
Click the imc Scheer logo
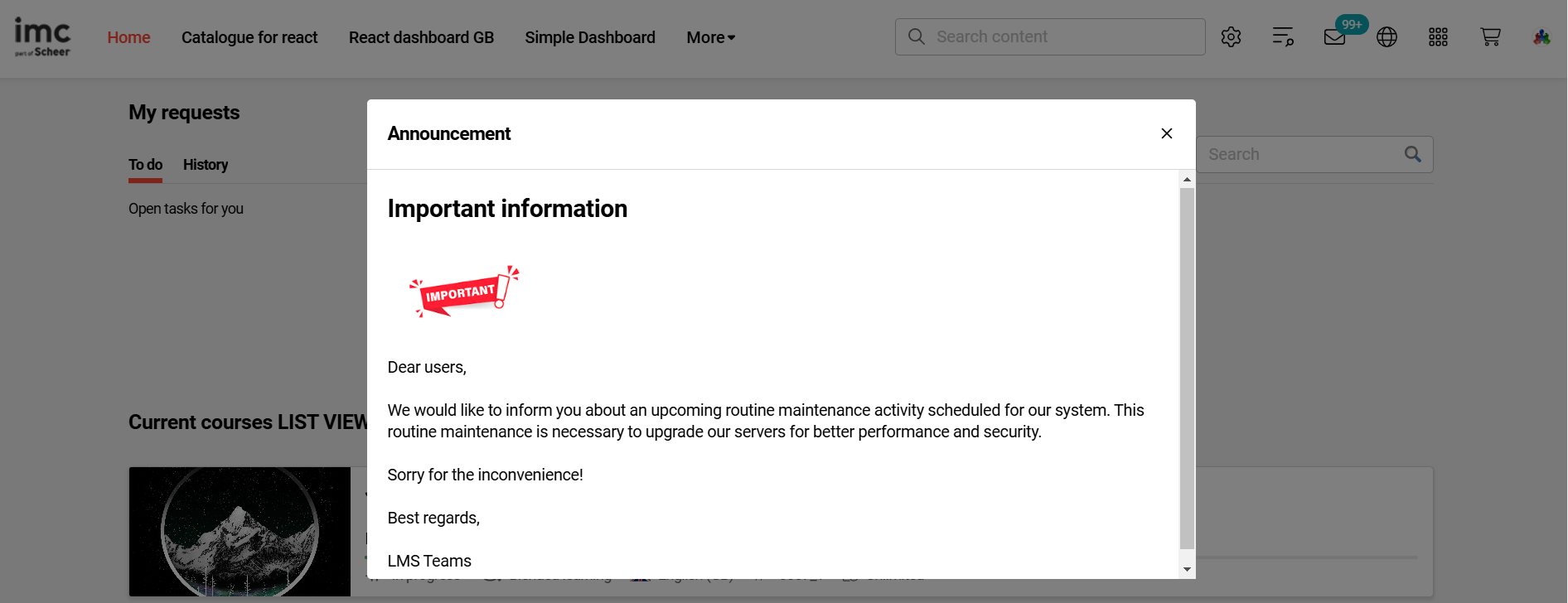pyautogui.click(x=42, y=37)
